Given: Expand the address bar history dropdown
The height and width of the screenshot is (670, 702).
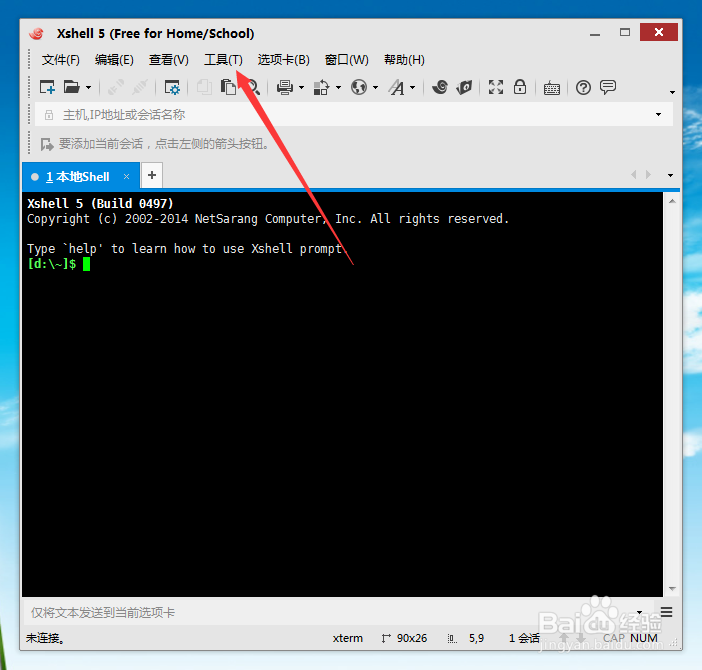Looking at the screenshot, I should 658,115.
